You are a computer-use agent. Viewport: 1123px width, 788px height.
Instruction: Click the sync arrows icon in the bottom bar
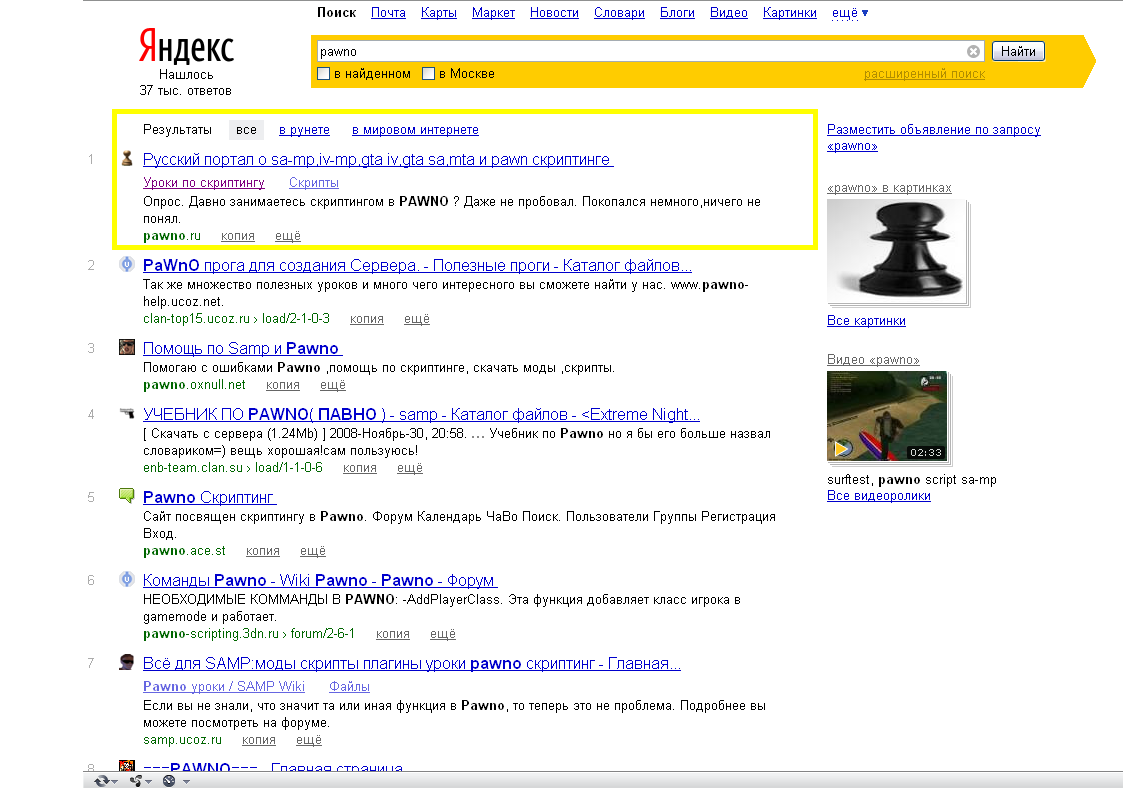[101, 780]
